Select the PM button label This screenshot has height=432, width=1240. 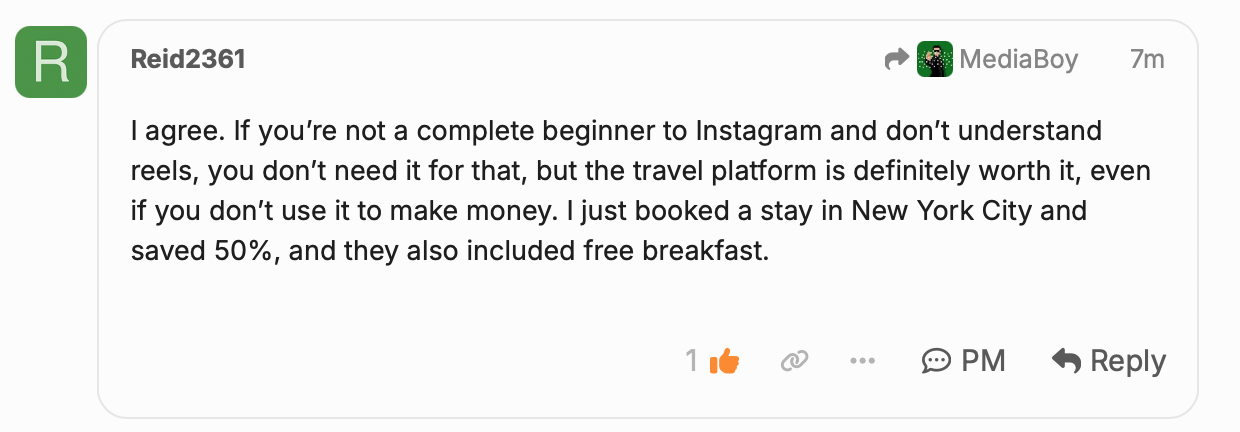[x=983, y=361]
